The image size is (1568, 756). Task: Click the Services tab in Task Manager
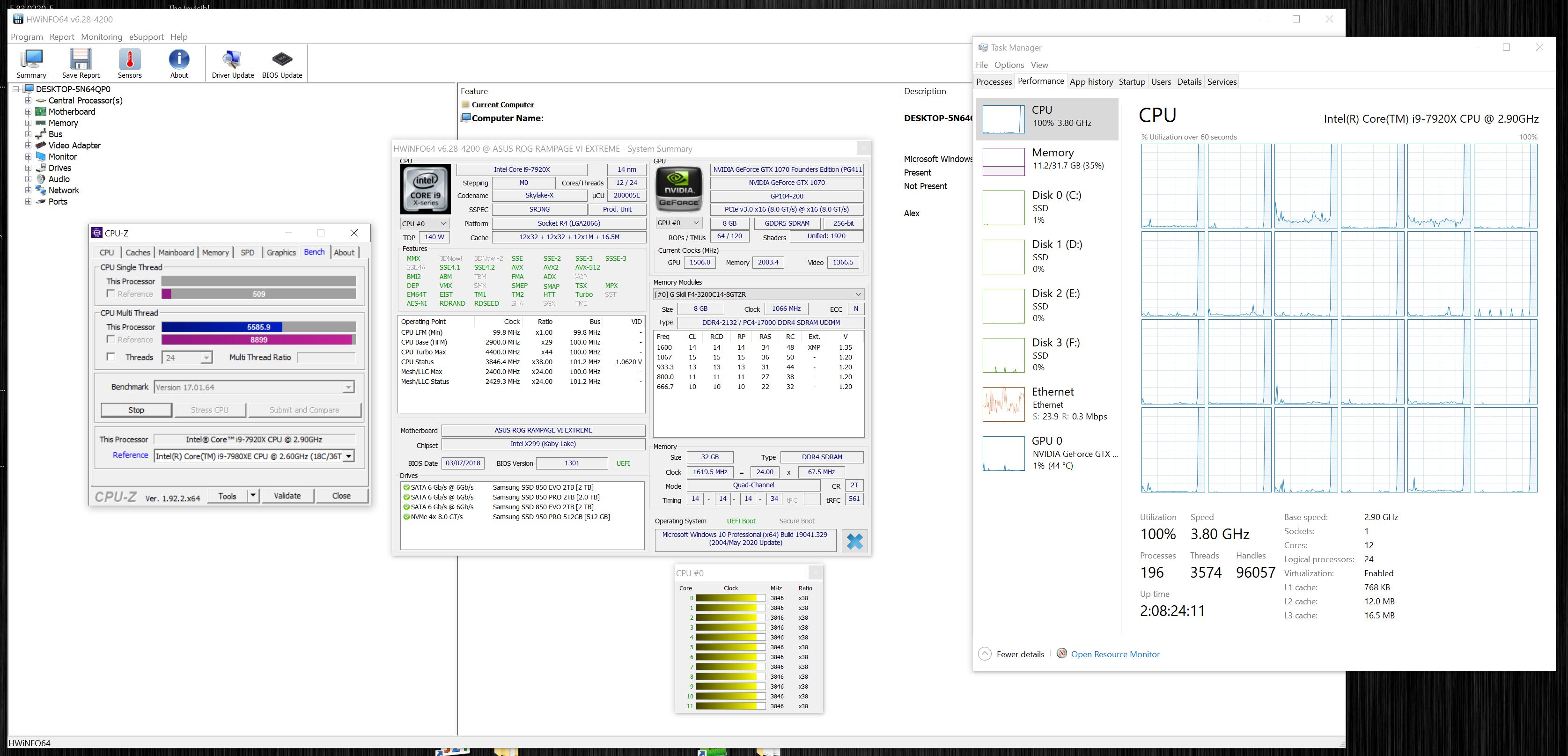pos(1222,81)
